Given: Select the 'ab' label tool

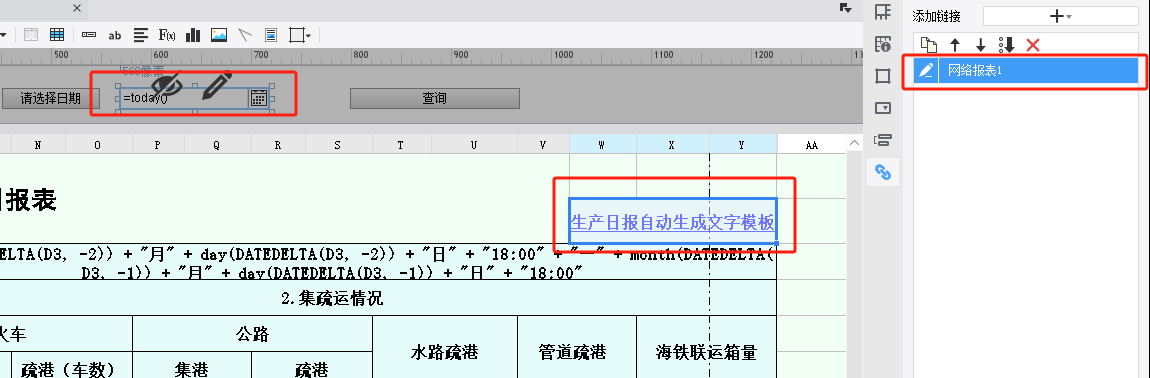Looking at the screenshot, I should pos(114,34).
